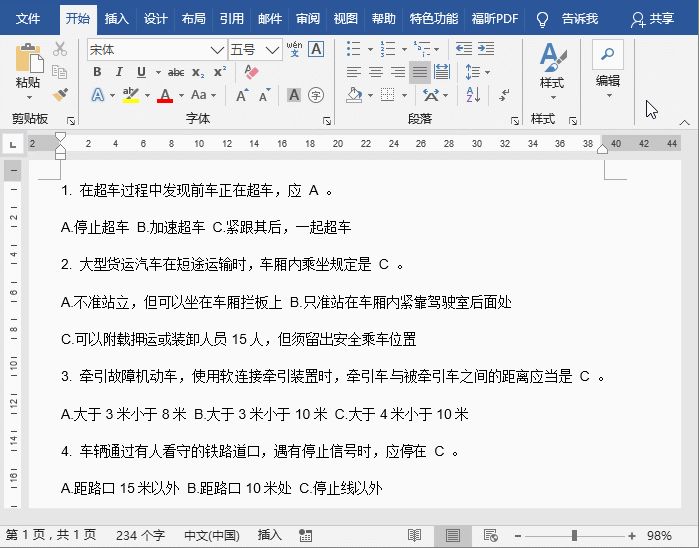Viewport: 699px width, 548px height.
Task: Toggle Italic formatting
Action: pyautogui.click(x=119, y=72)
